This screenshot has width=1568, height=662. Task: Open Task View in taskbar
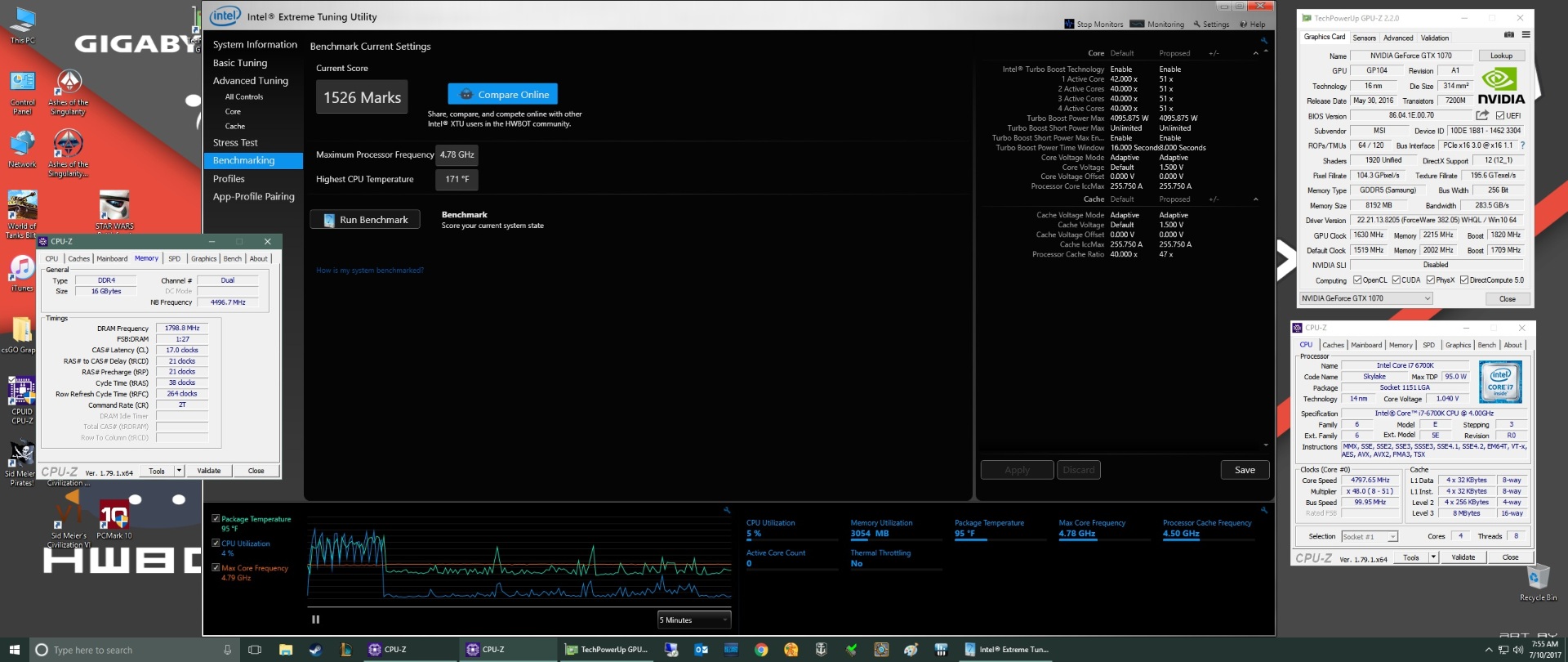click(255, 650)
